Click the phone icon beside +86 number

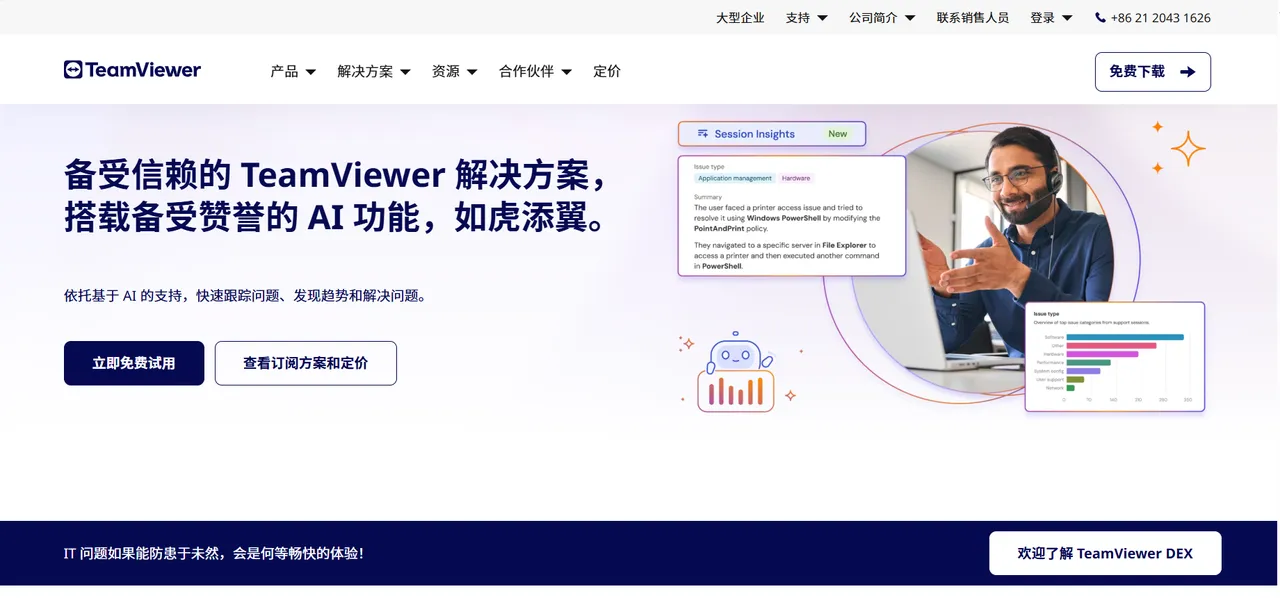1101,18
